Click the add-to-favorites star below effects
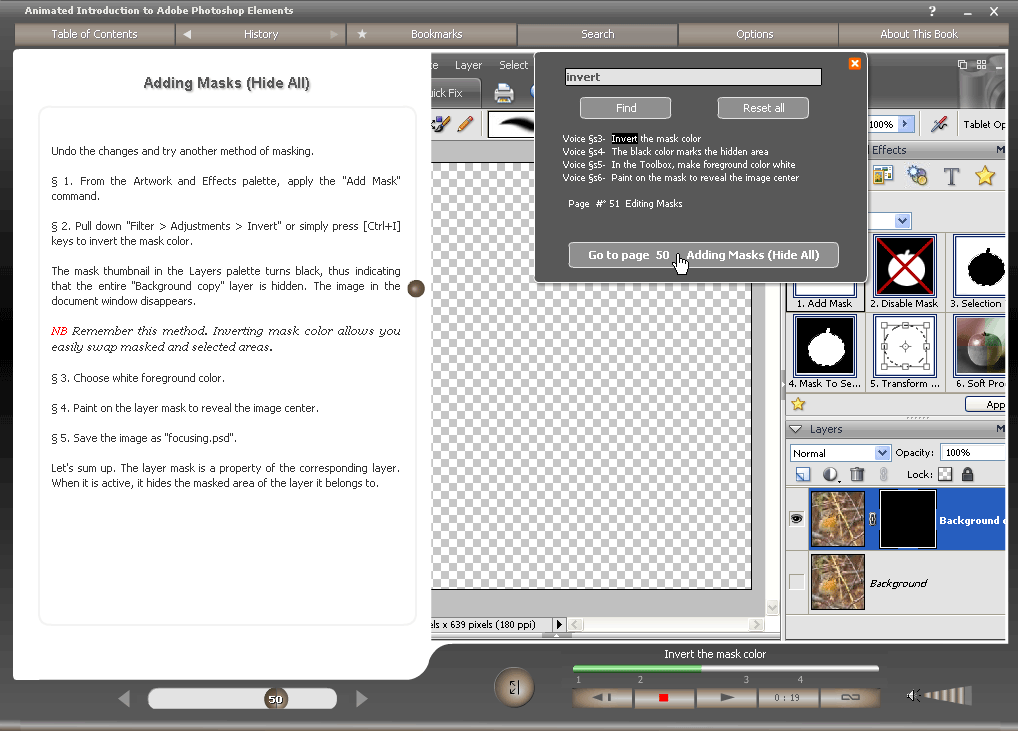This screenshot has height=731, width=1018. coord(798,404)
